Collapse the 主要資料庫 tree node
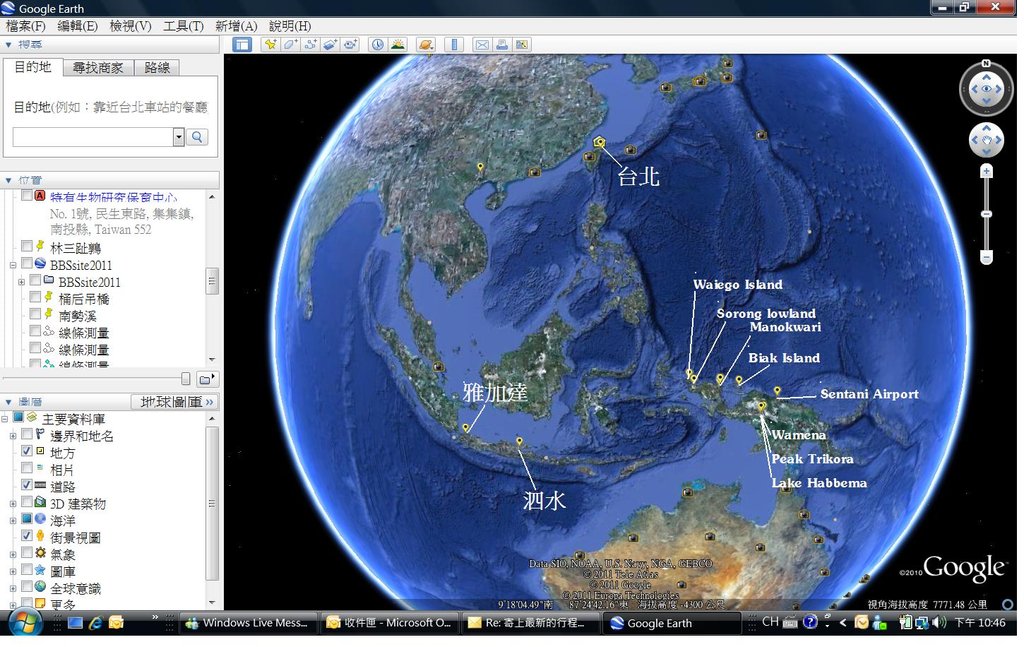The image size is (1024, 647). click(5, 418)
